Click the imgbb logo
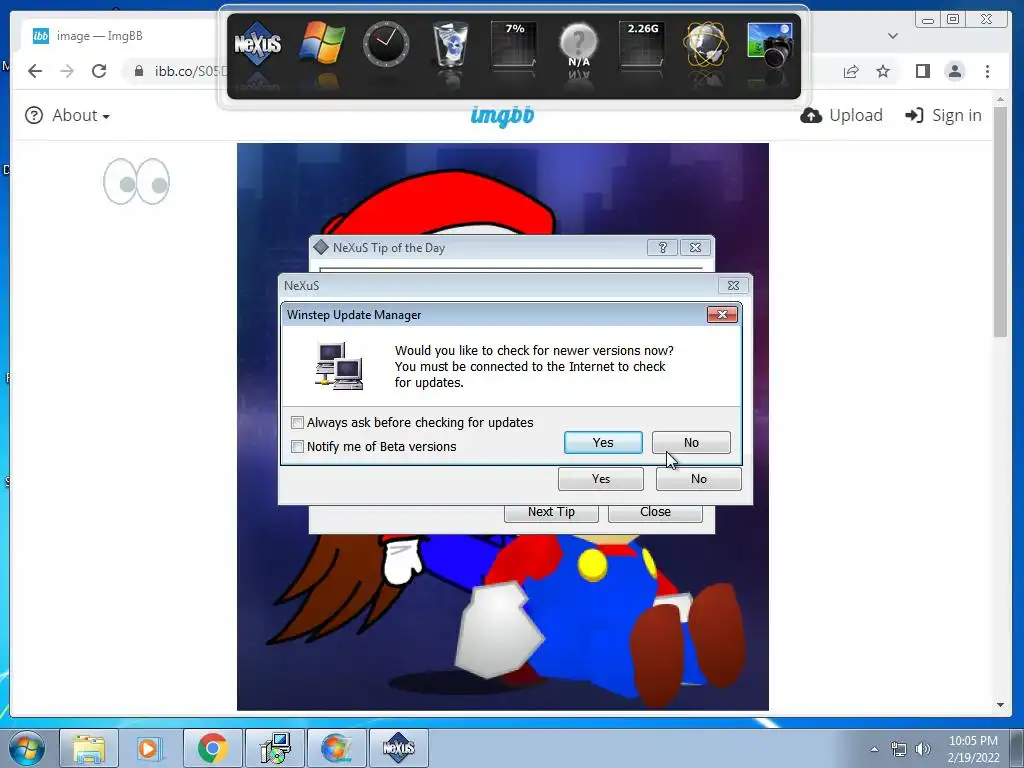This screenshot has height=768, width=1024. [x=502, y=116]
